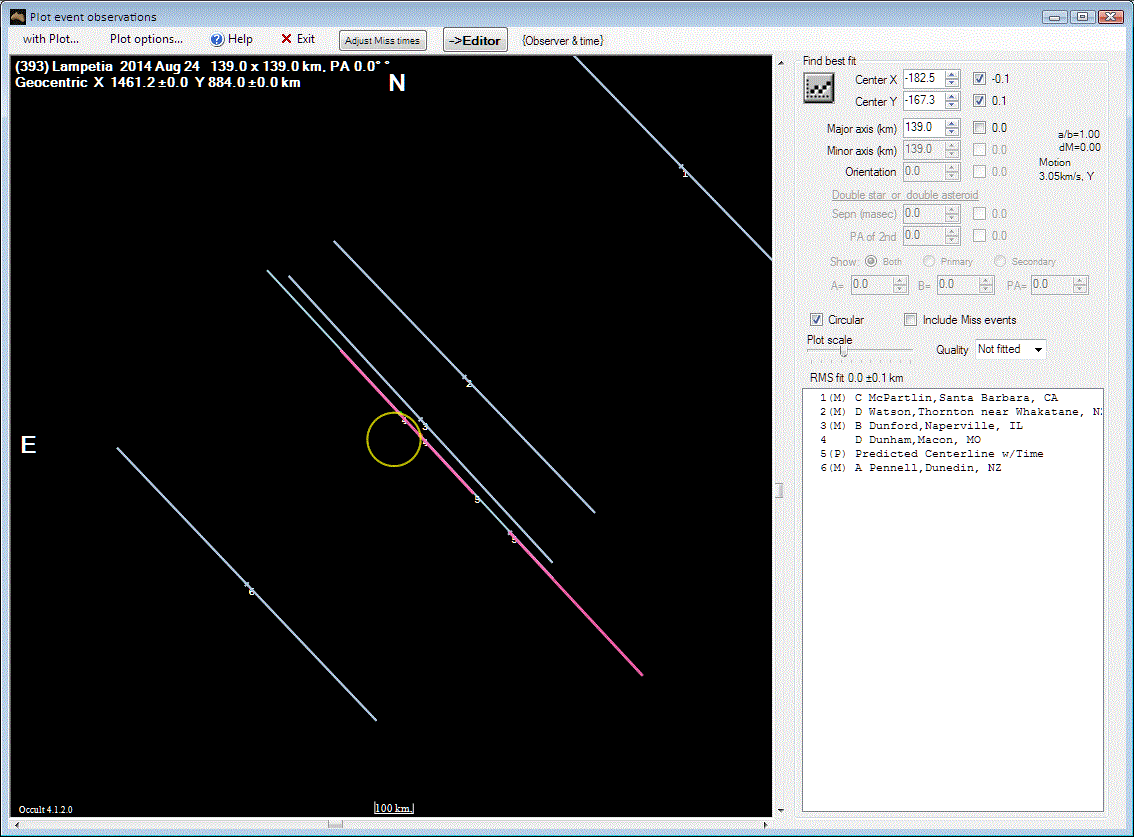This screenshot has height=837, width=1134.
Task: Click the Center Y input field
Action: pyautogui.click(x=924, y=101)
